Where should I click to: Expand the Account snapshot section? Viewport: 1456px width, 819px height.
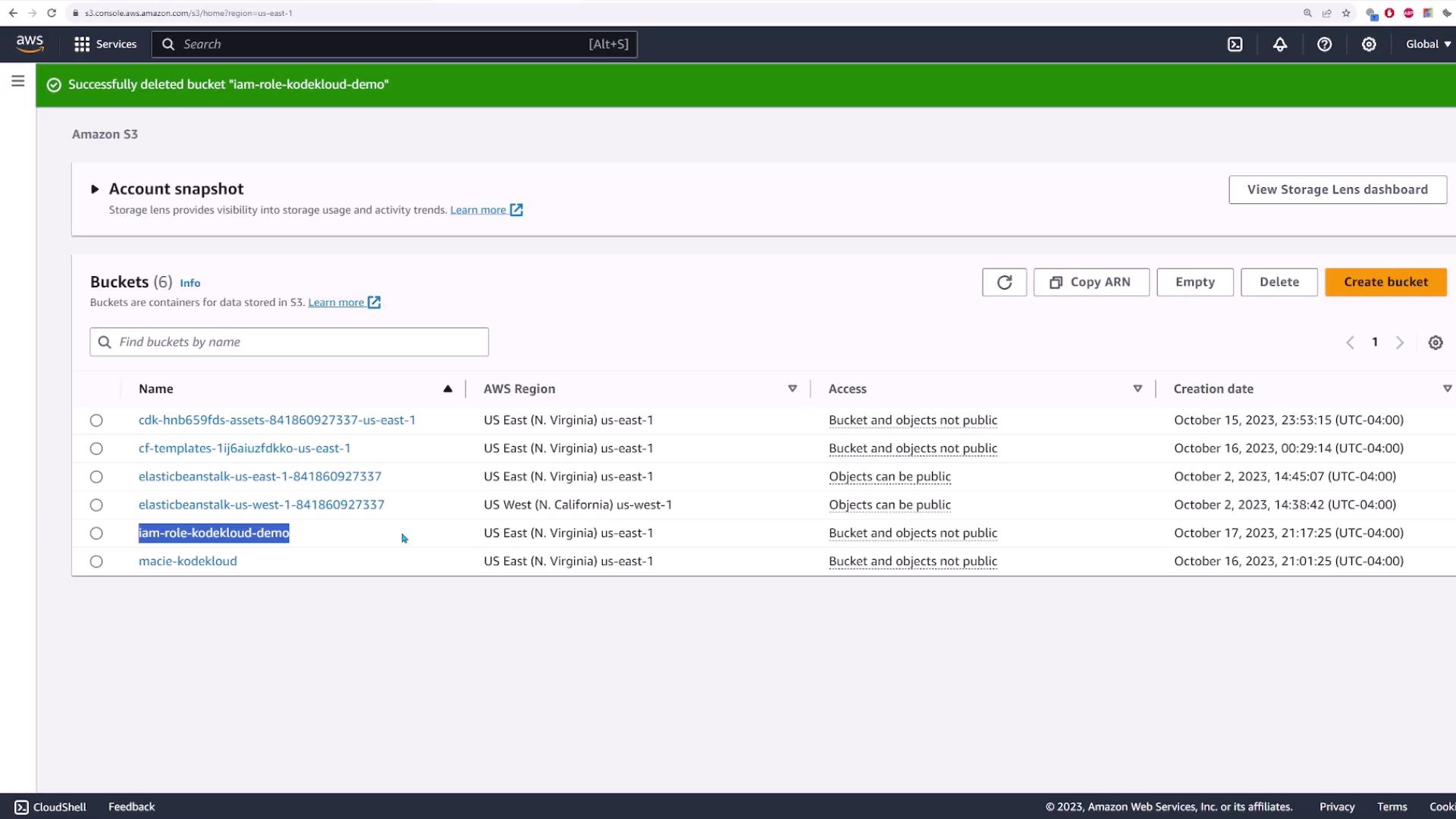(x=95, y=190)
